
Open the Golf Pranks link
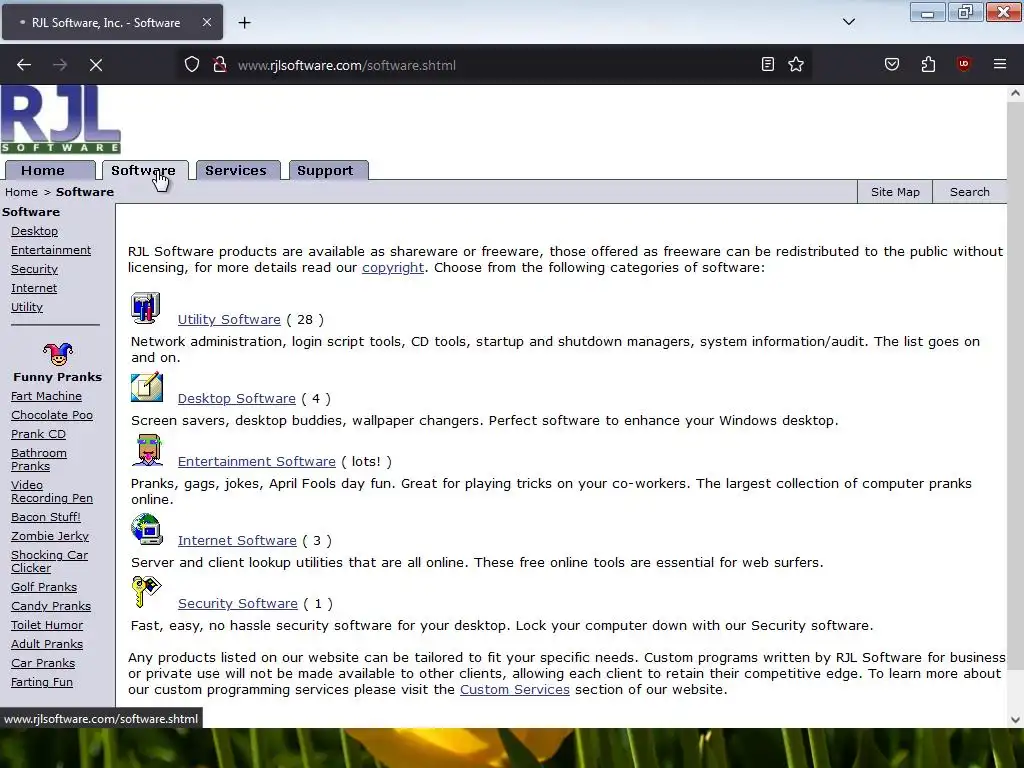tap(44, 587)
